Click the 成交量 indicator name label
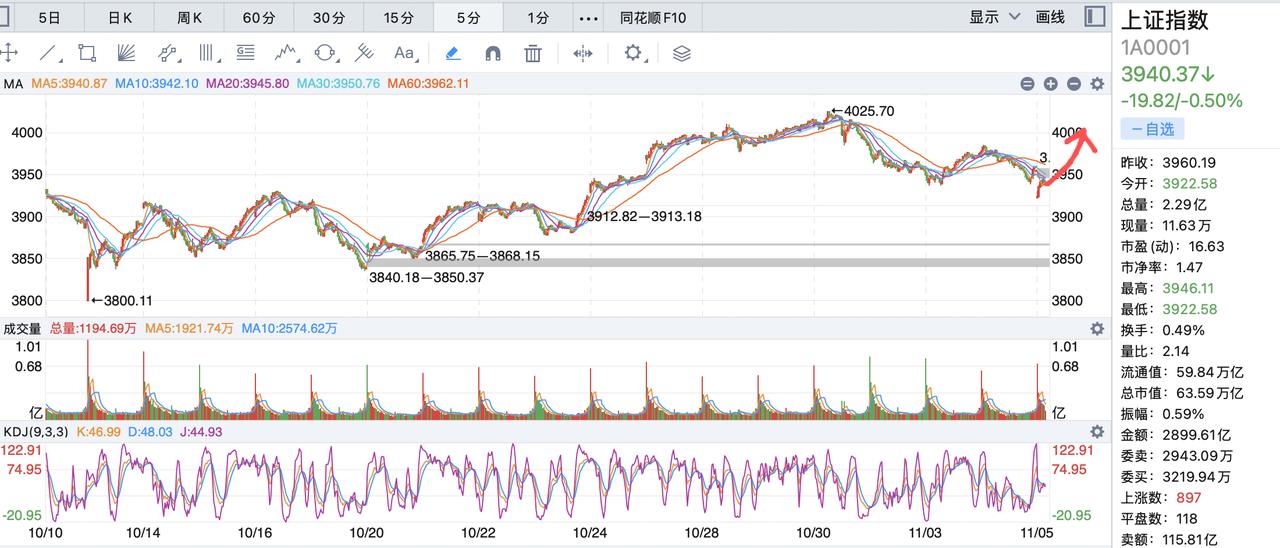Screen dimensions: 1280x548 click(22, 328)
